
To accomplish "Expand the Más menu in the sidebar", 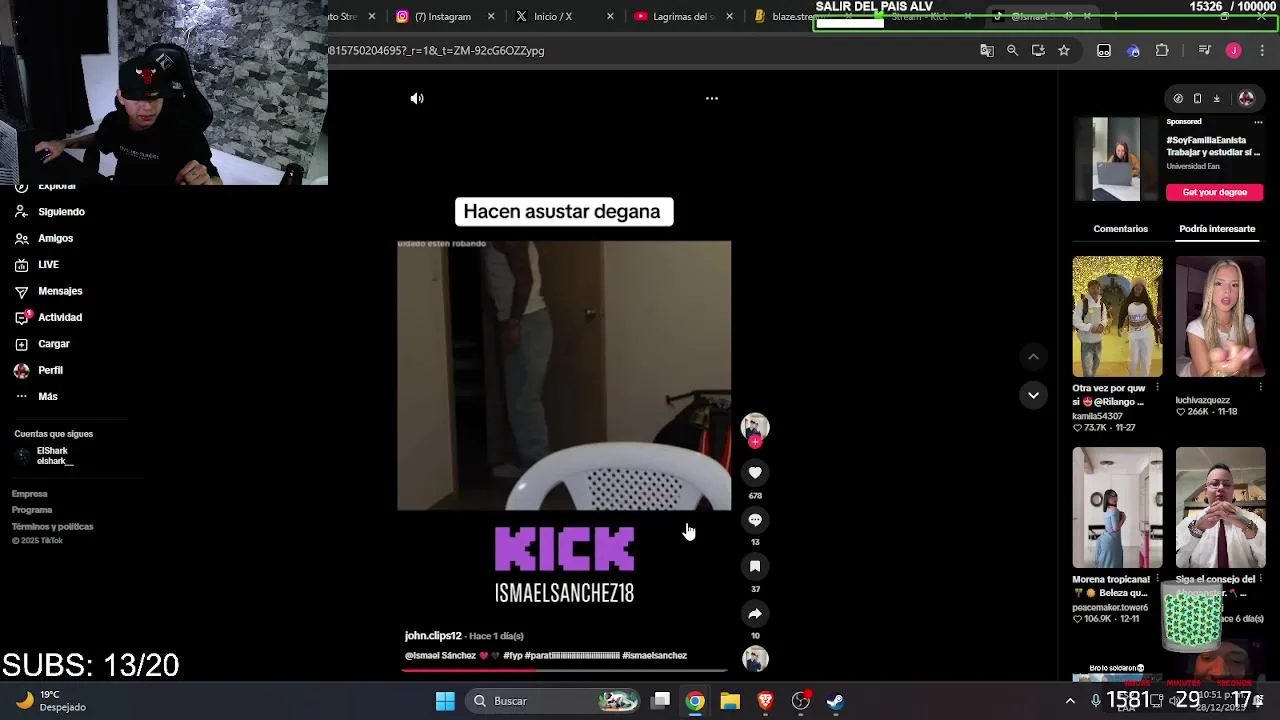I will click(x=36, y=396).
